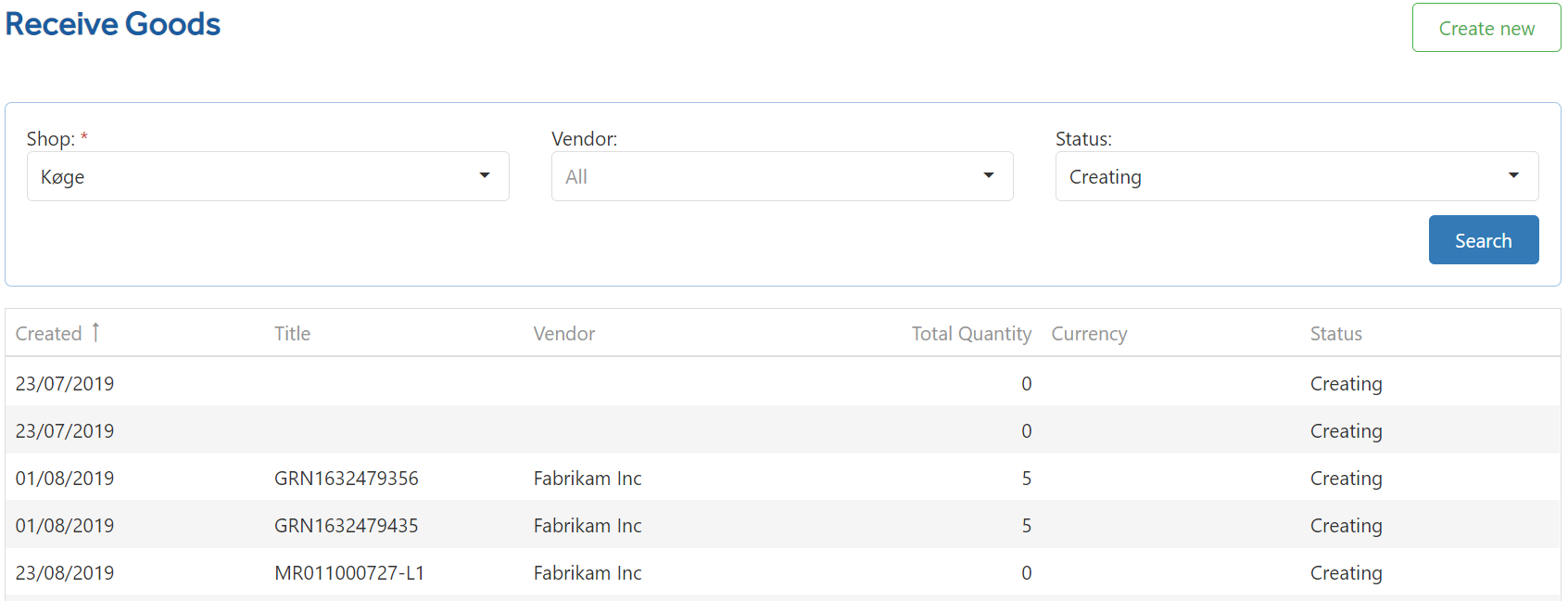Select the title GRN1632479435
Screen dimensions: 1568x601
pos(347,526)
